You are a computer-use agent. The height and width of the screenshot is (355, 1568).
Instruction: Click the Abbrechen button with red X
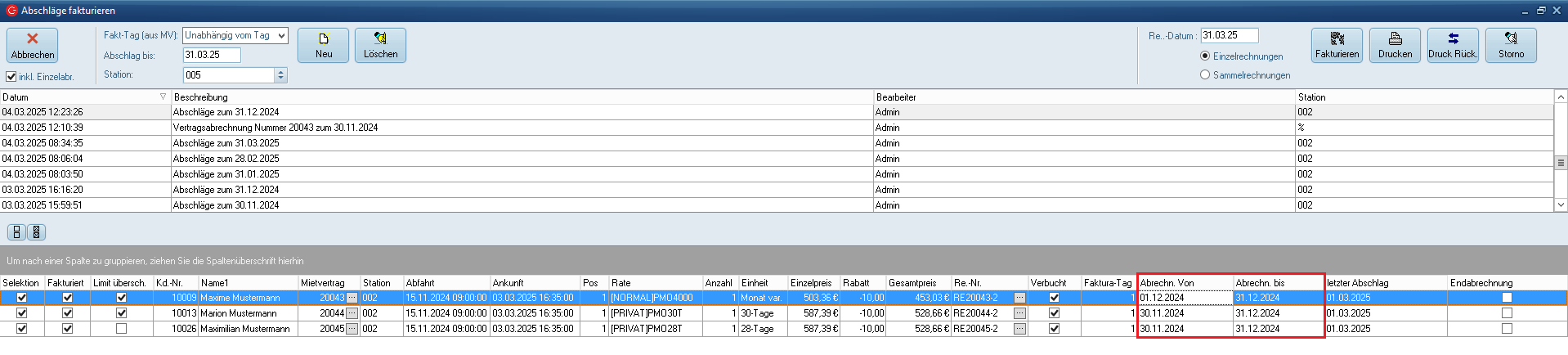(33, 45)
